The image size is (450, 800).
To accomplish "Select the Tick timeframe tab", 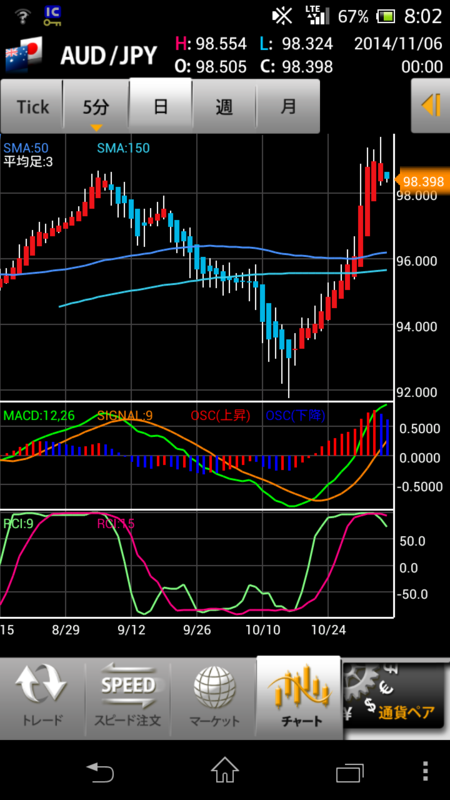I will click(x=32, y=107).
